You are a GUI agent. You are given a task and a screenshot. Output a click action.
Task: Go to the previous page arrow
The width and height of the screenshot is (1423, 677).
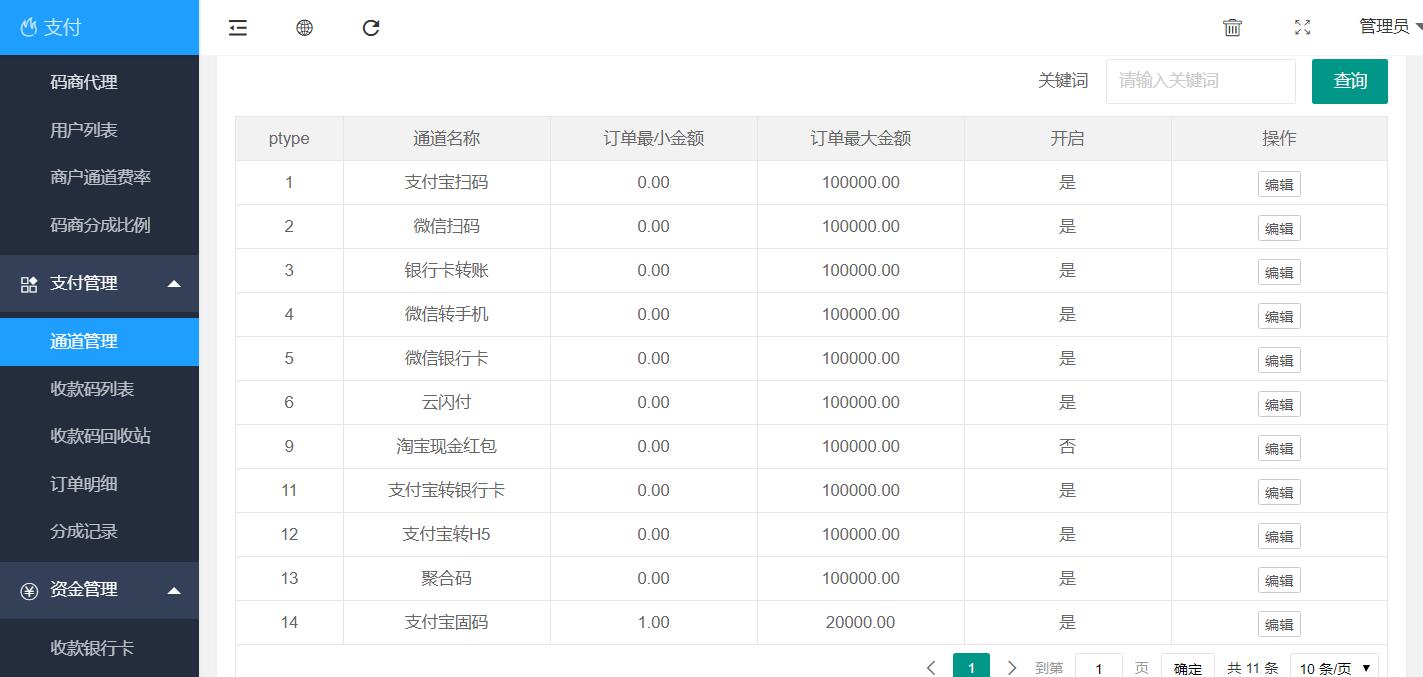[x=931, y=667]
